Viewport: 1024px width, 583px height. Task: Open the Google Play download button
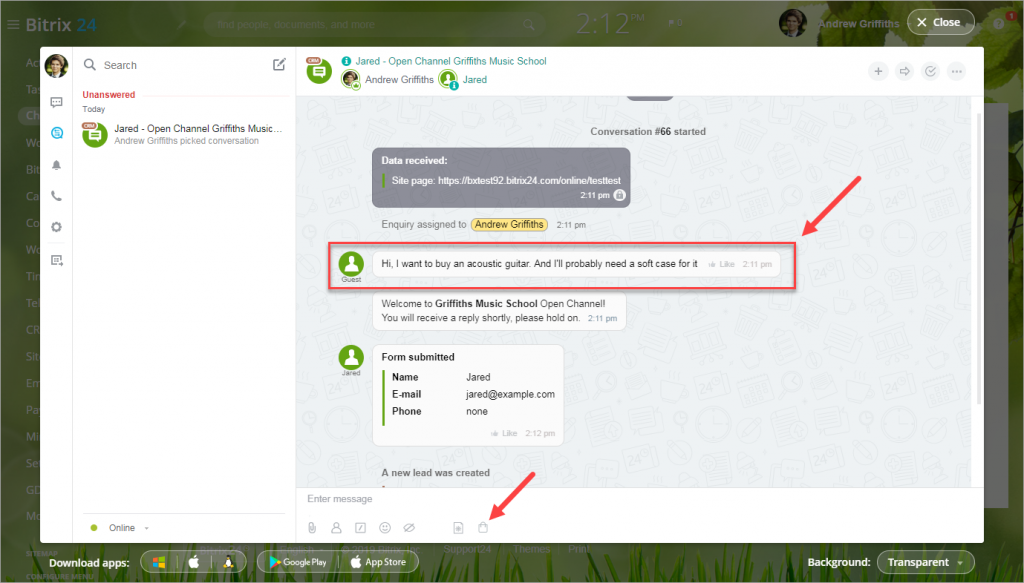[298, 562]
